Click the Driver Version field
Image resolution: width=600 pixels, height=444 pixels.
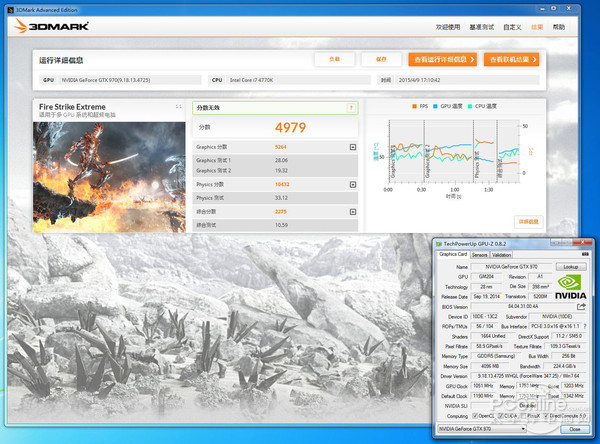[528, 376]
